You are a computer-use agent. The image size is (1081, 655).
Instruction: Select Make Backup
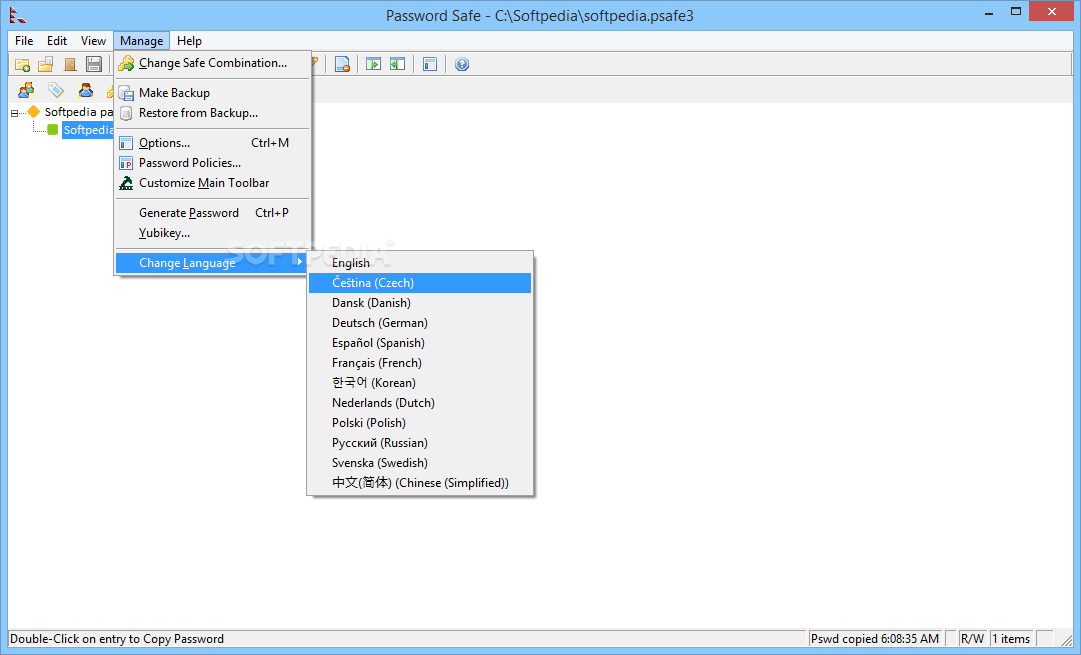[213, 92]
